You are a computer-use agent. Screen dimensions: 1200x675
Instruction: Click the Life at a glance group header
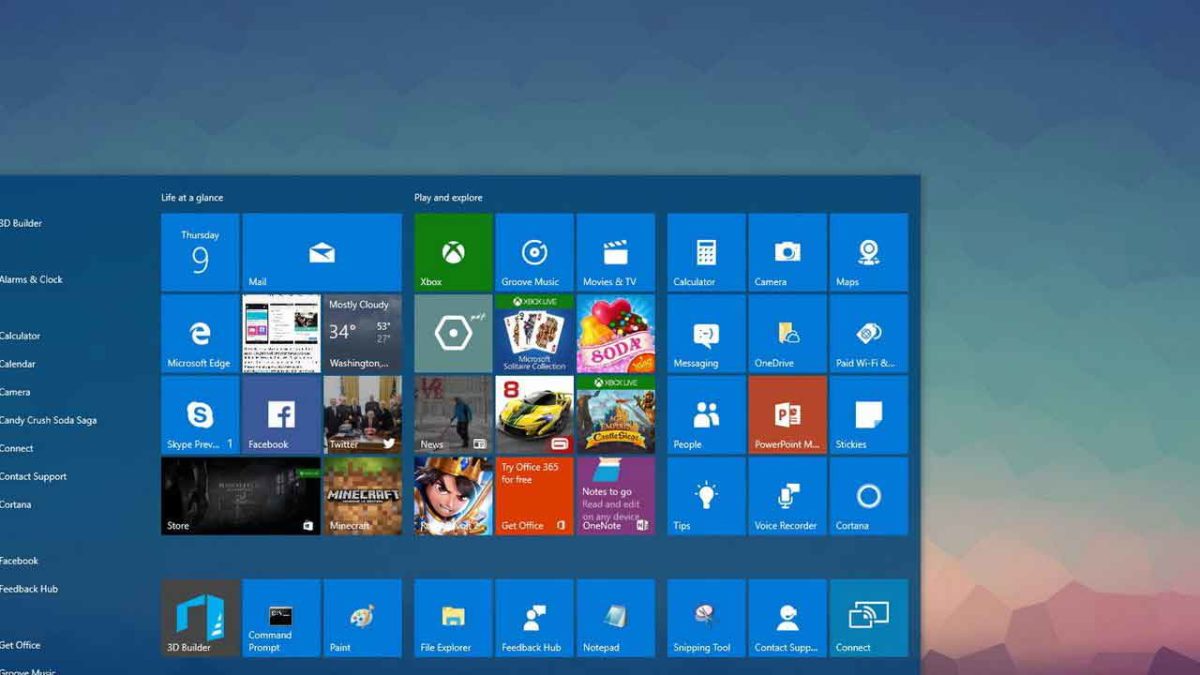[x=192, y=198]
